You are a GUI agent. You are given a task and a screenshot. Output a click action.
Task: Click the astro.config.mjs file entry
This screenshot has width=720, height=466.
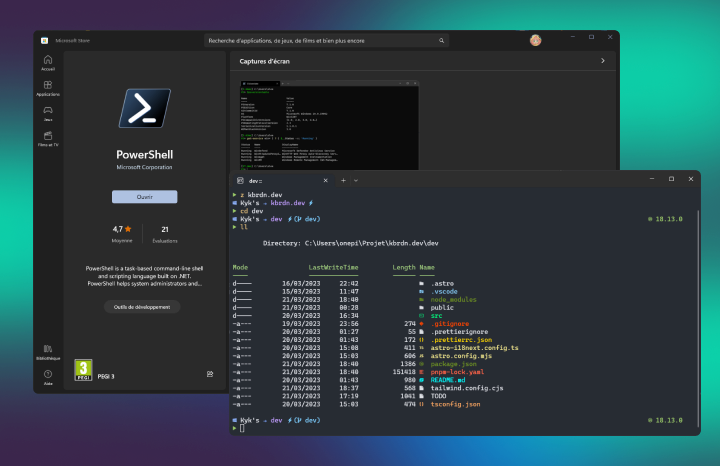[x=461, y=356]
